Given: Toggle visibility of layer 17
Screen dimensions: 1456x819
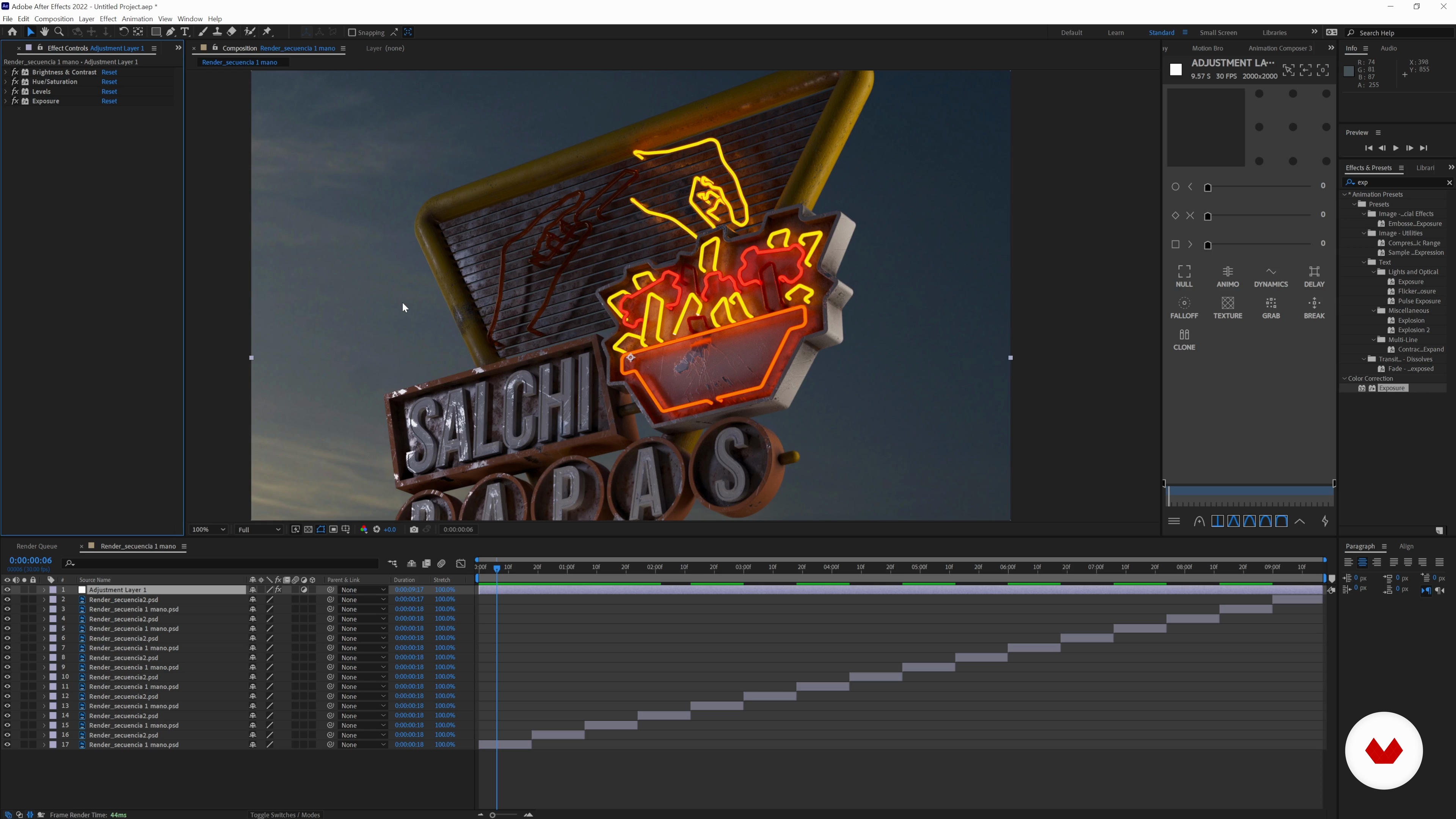Looking at the screenshot, I should pos(7,744).
